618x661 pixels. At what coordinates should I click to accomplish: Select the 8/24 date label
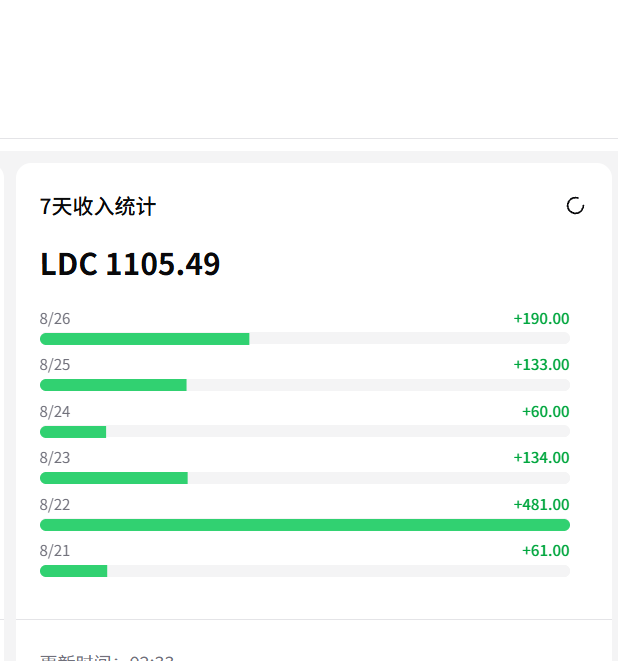click(x=55, y=412)
